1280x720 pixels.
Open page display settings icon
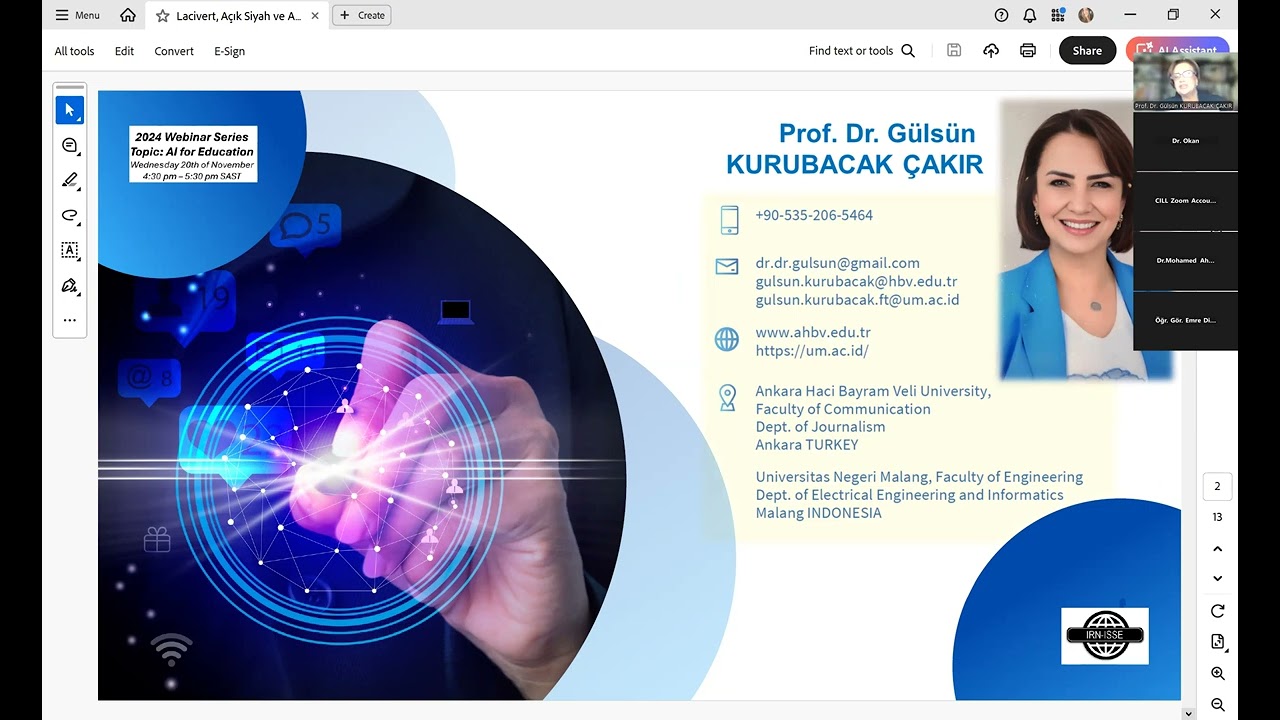coord(1217,641)
